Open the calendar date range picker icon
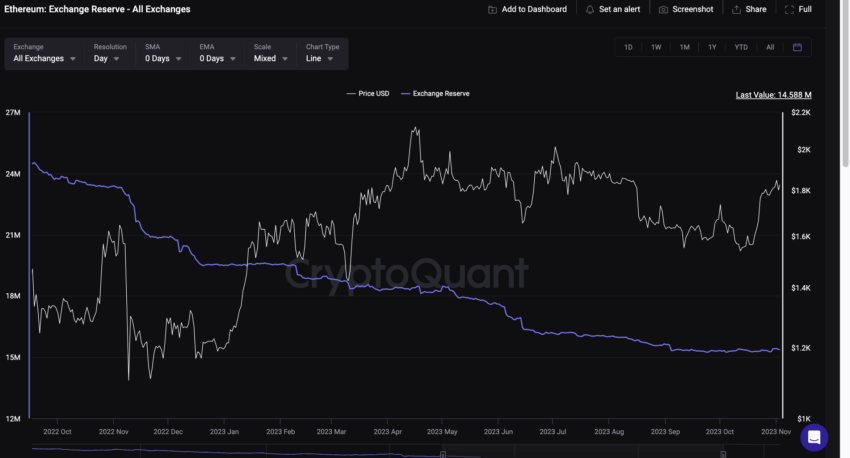The height and width of the screenshot is (458, 850). [x=797, y=47]
